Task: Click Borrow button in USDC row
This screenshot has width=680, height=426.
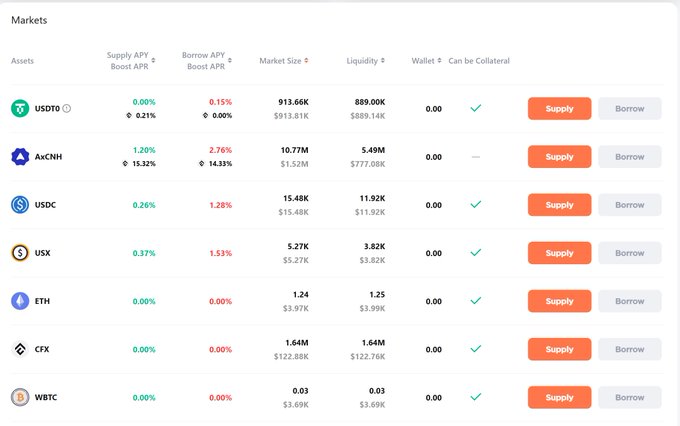Action: click(629, 205)
